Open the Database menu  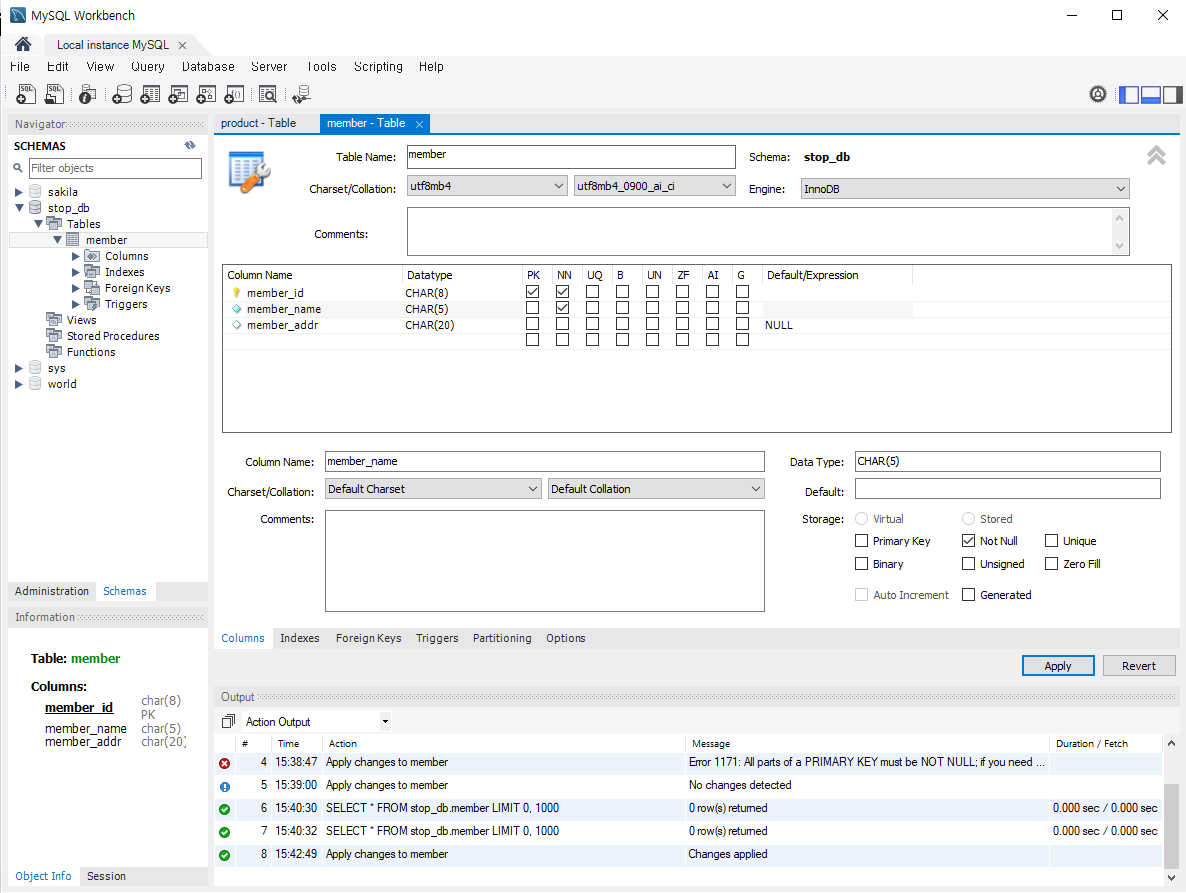[208, 67]
